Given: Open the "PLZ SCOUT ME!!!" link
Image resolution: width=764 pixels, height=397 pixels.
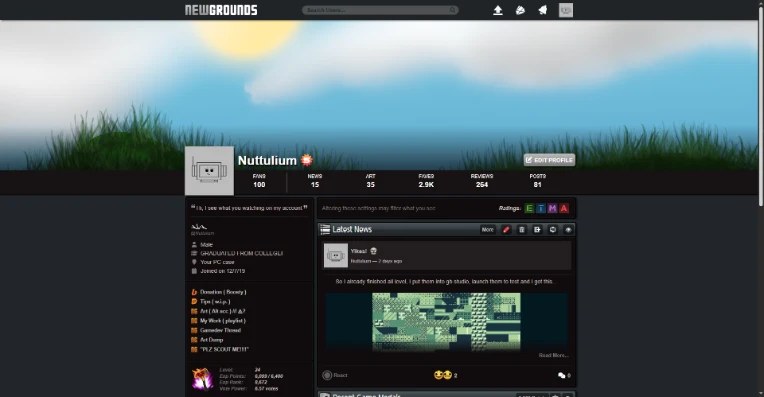Looking at the screenshot, I should pos(224,349).
